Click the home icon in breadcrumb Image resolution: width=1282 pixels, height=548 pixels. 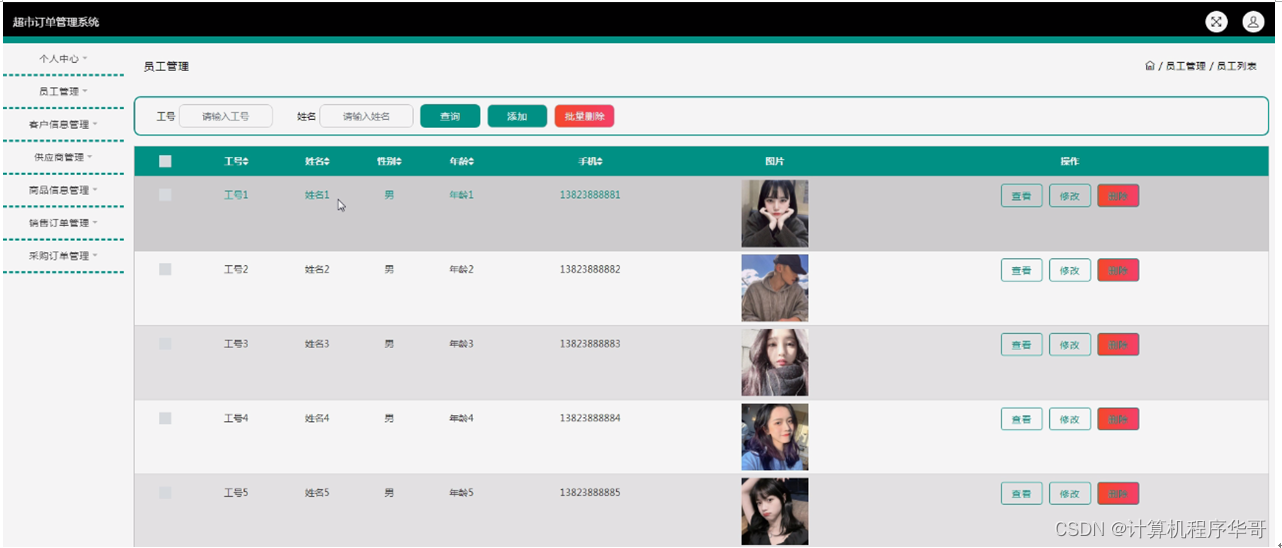(1150, 66)
